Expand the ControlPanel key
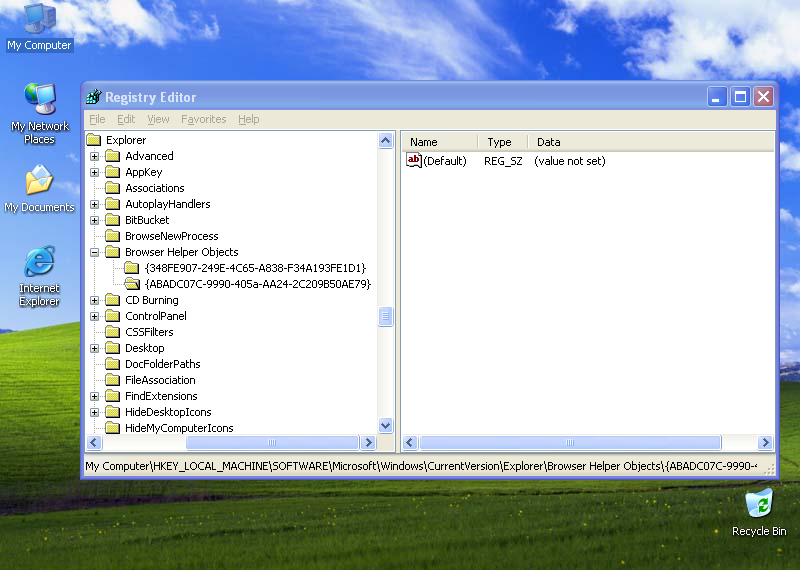The width and height of the screenshot is (800, 570). point(94,316)
